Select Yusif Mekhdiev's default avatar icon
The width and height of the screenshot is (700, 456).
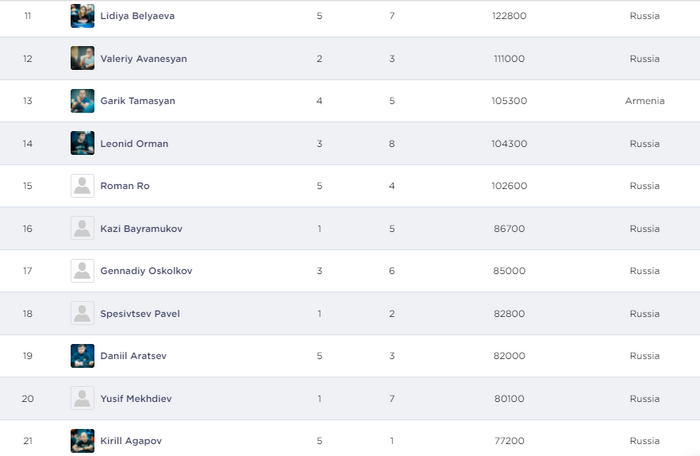82,398
